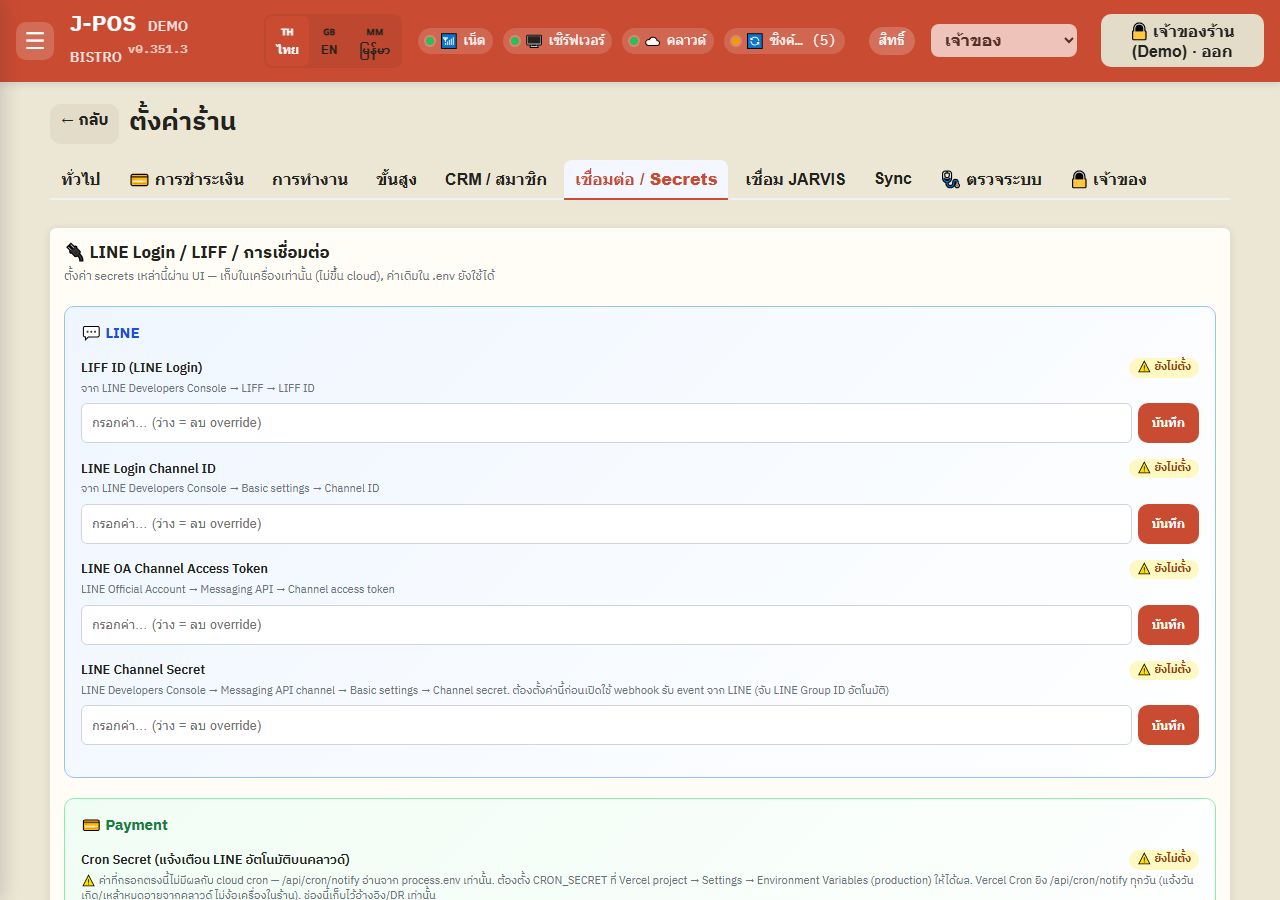Open the เจ้าของ owner tab with lock

point(1109,180)
